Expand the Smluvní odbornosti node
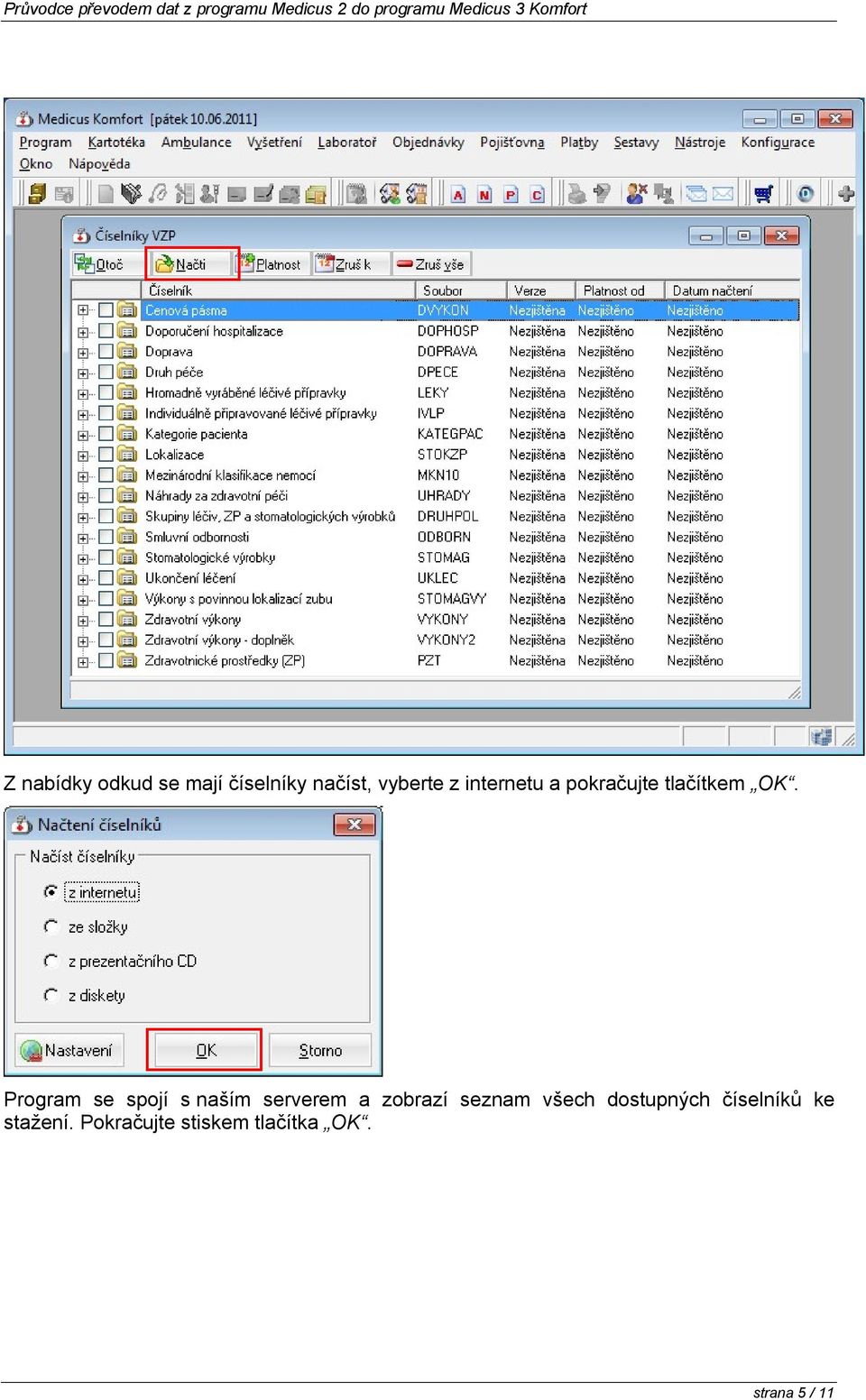The height and width of the screenshot is (1400, 866). [83, 538]
